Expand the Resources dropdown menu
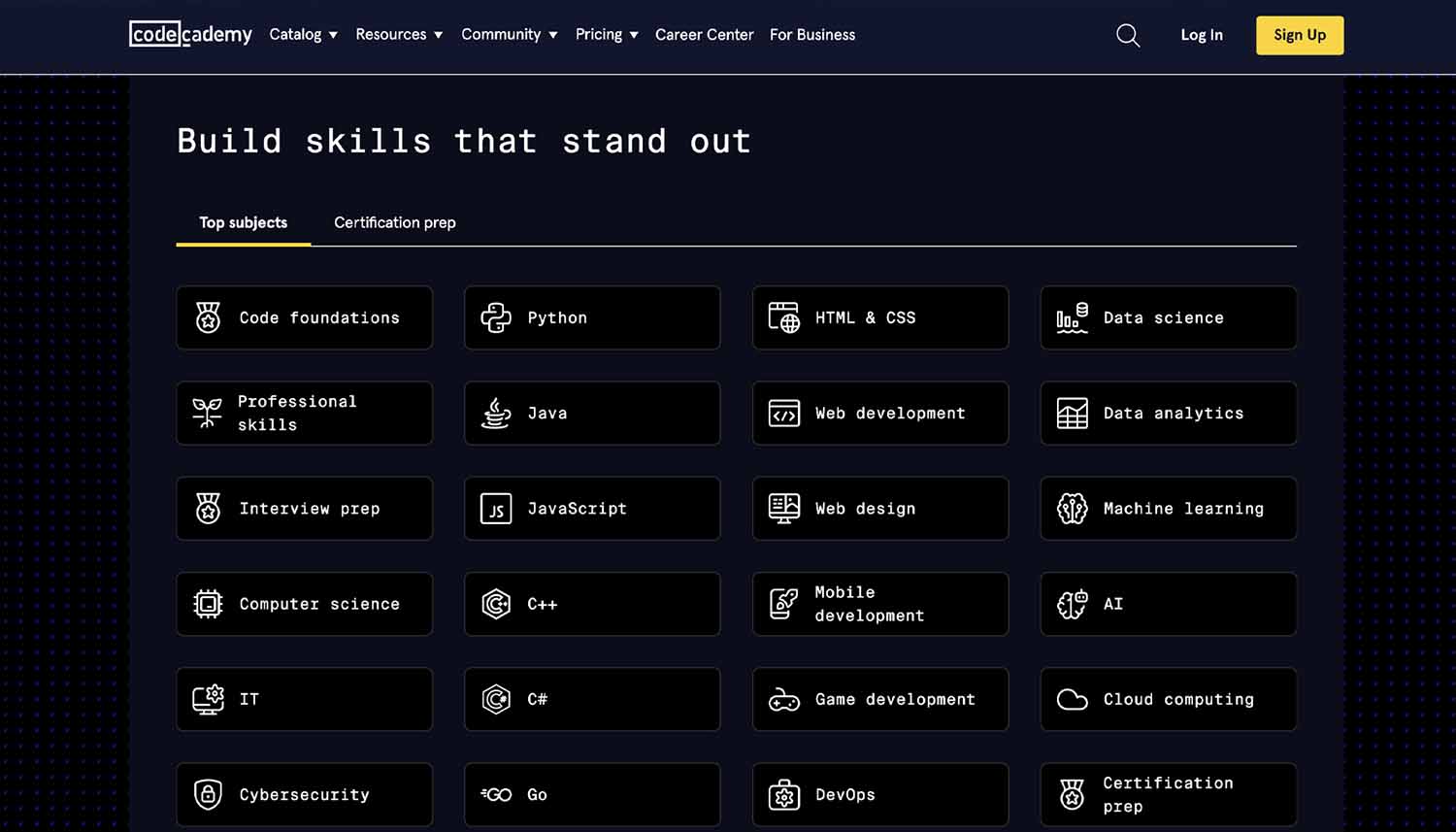This screenshot has width=1456, height=832. point(399,35)
